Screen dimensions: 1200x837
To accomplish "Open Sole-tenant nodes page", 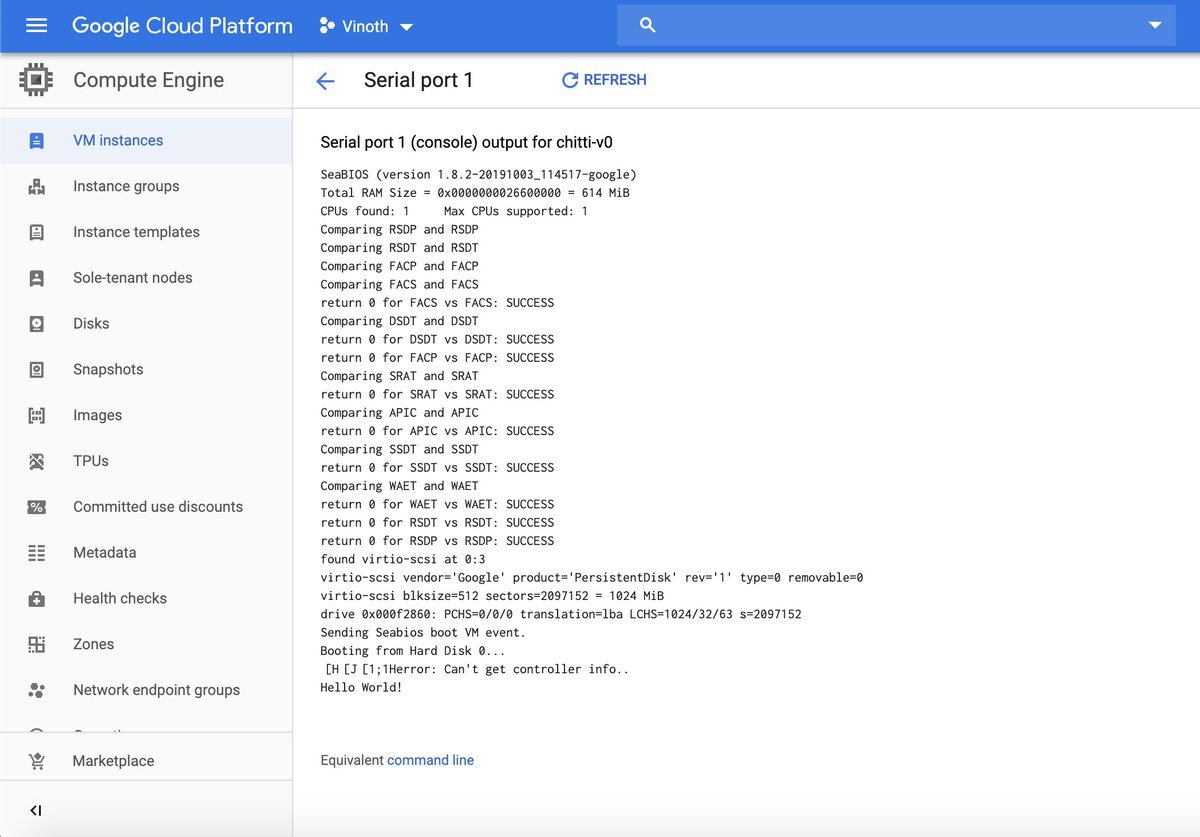I will (x=133, y=278).
